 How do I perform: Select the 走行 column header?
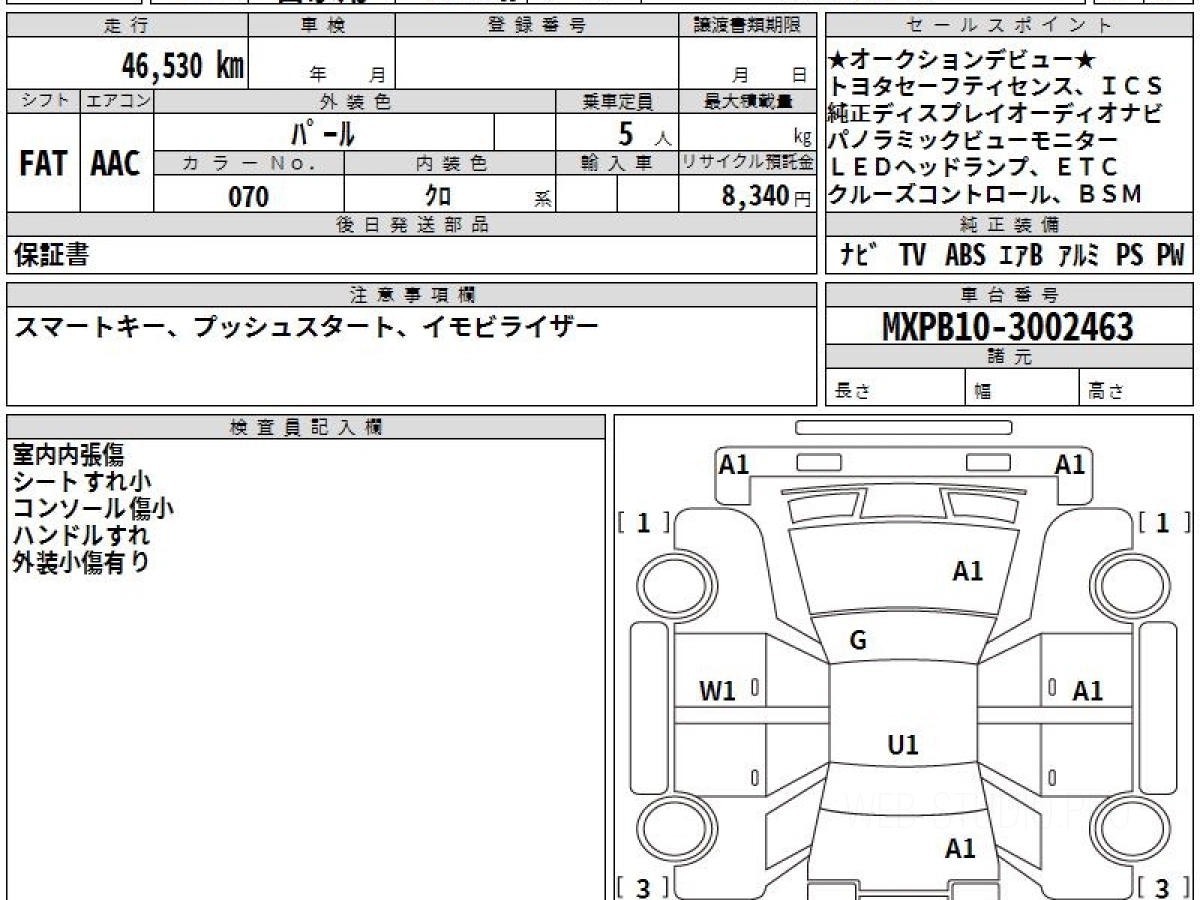(x=127, y=26)
